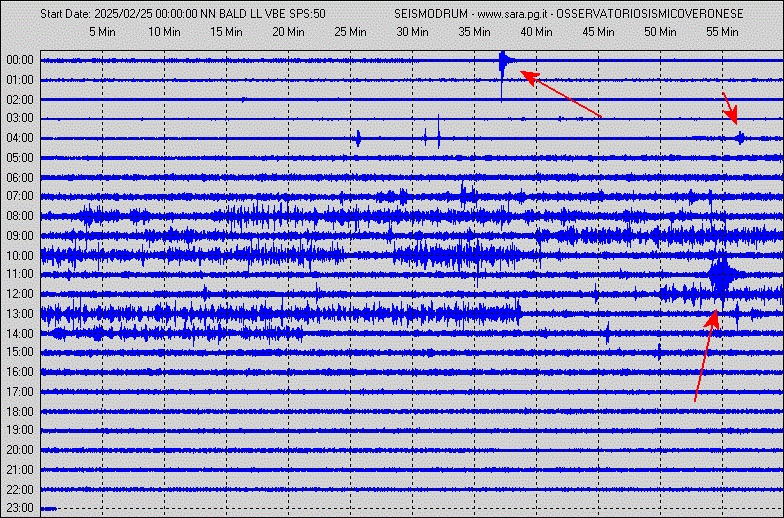
Task: Click the 18:00 hour row label
Action: (x=20, y=412)
